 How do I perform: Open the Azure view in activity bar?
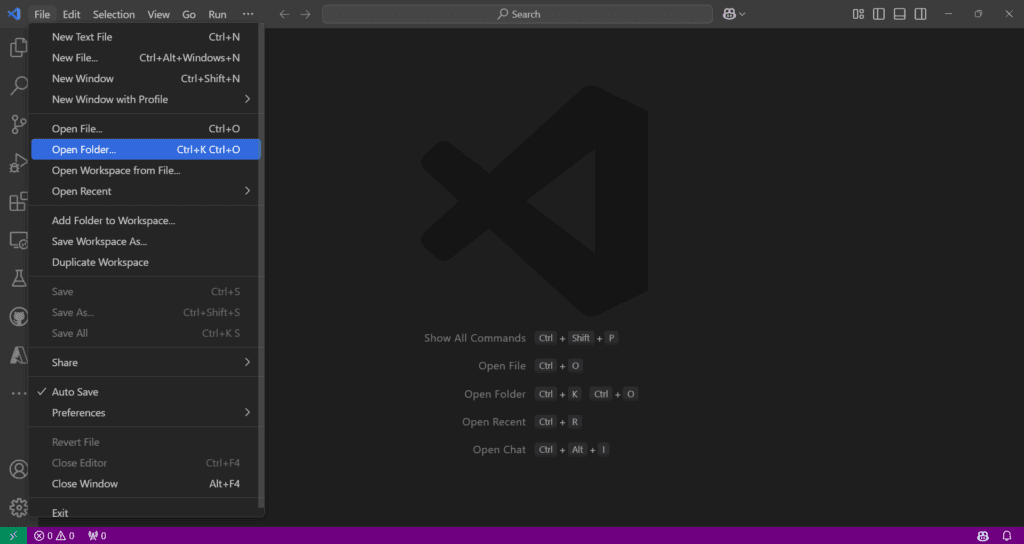click(18, 355)
